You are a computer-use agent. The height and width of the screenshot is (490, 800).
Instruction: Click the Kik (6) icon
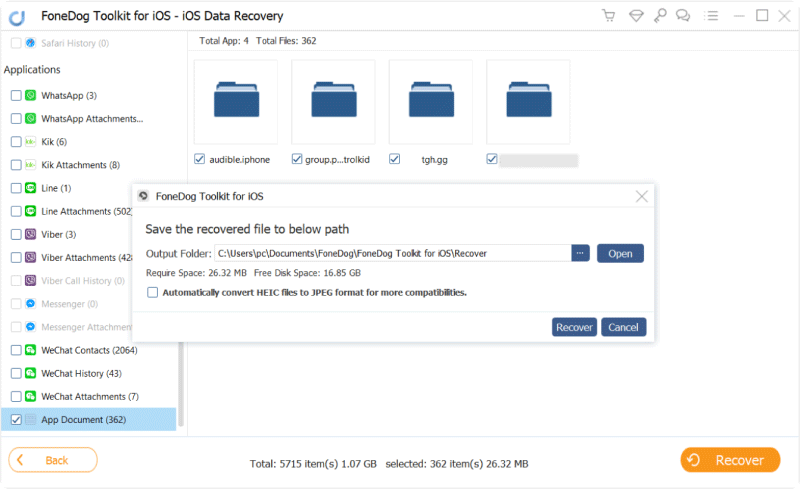[31, 141]
